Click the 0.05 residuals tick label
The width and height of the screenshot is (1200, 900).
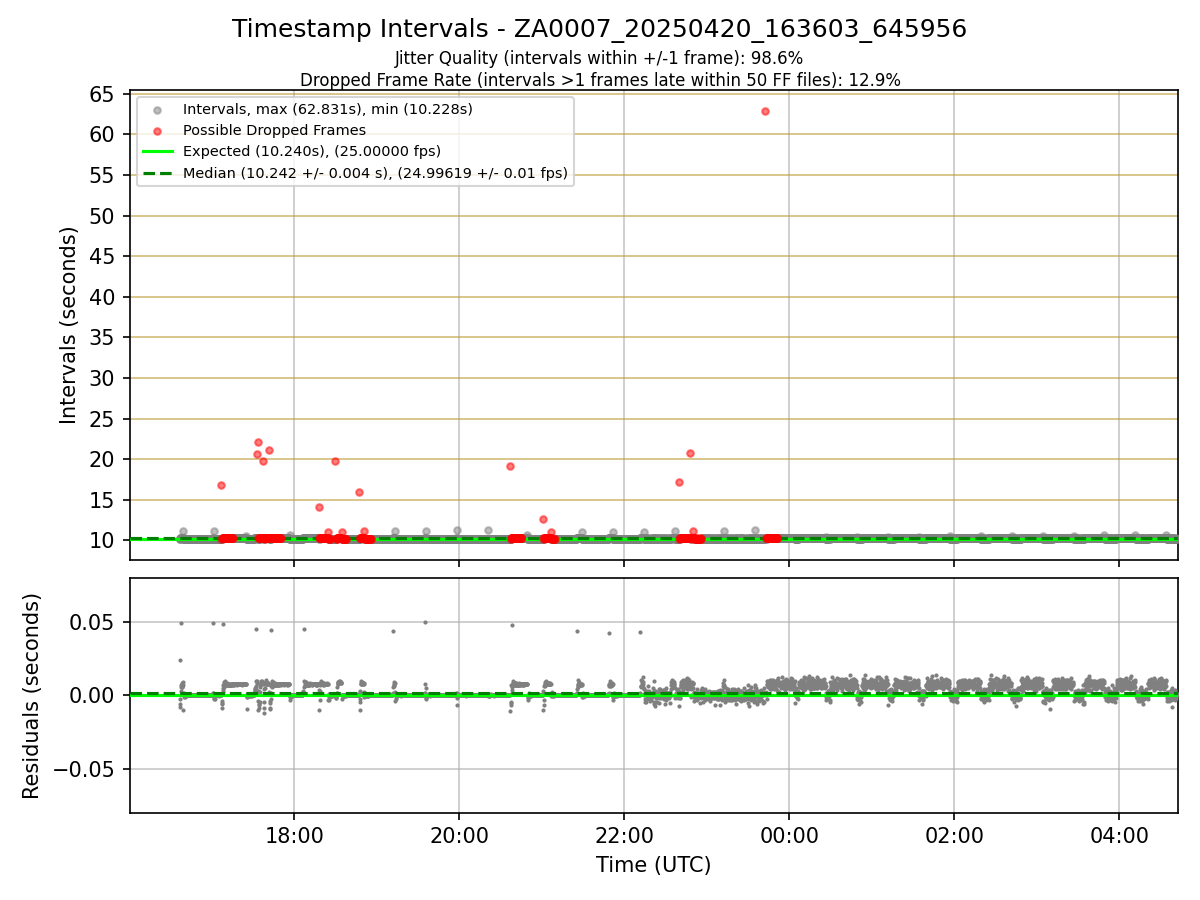click(x=94, y=622)
